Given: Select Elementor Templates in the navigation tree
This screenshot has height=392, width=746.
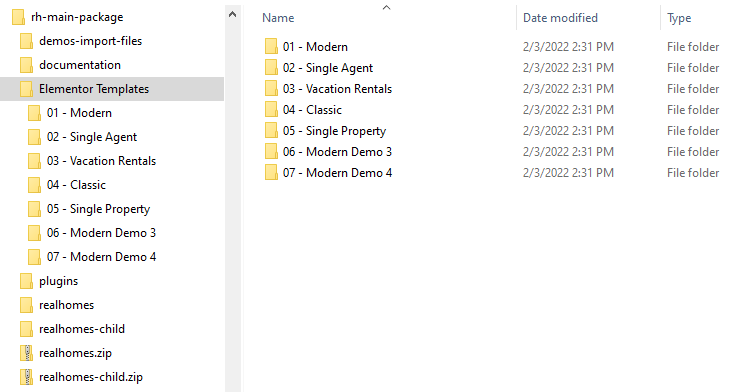Looking at the screenshot, I should point(112,89).
